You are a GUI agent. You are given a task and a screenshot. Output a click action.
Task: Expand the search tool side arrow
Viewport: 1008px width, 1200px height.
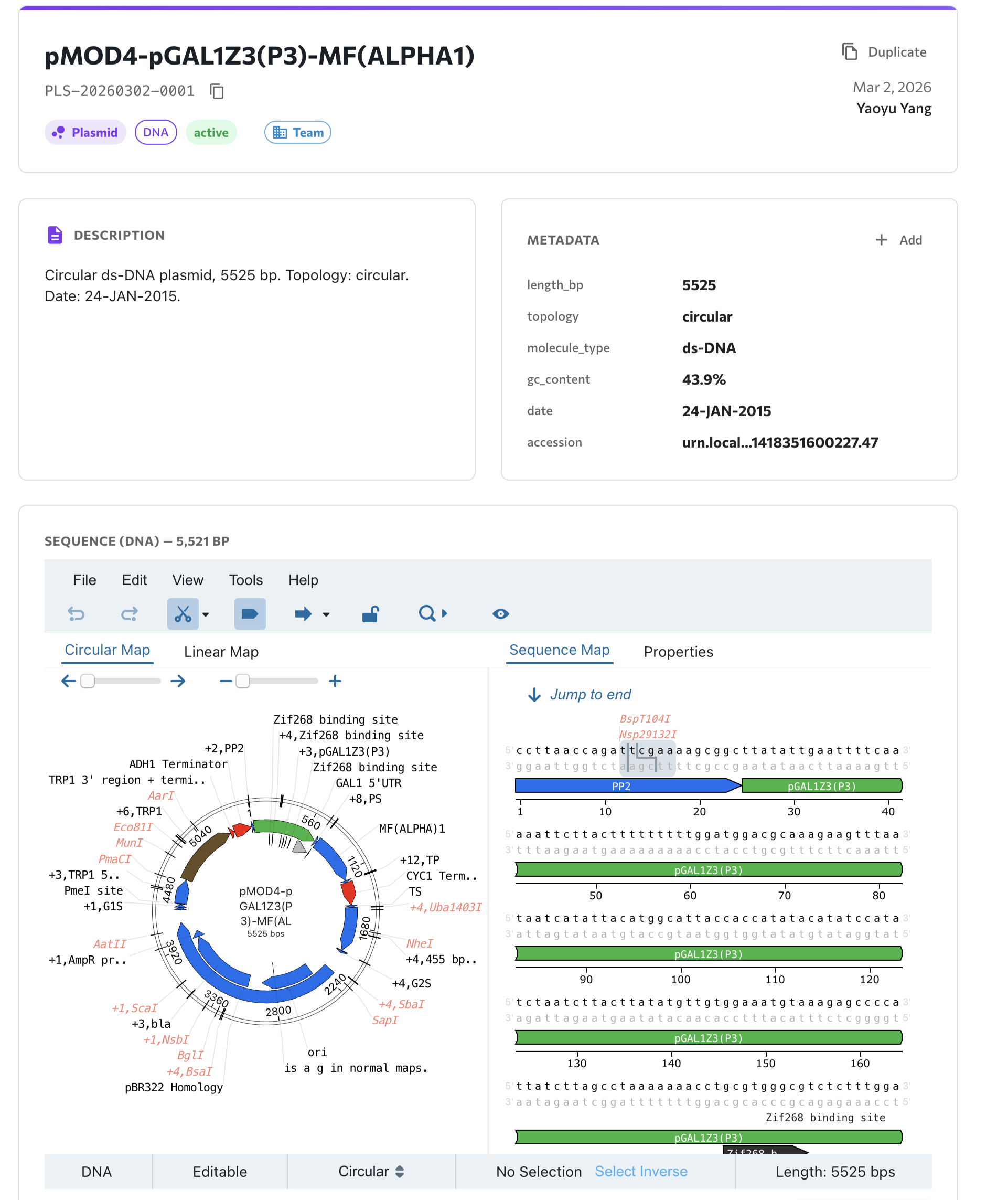[445, 614]
